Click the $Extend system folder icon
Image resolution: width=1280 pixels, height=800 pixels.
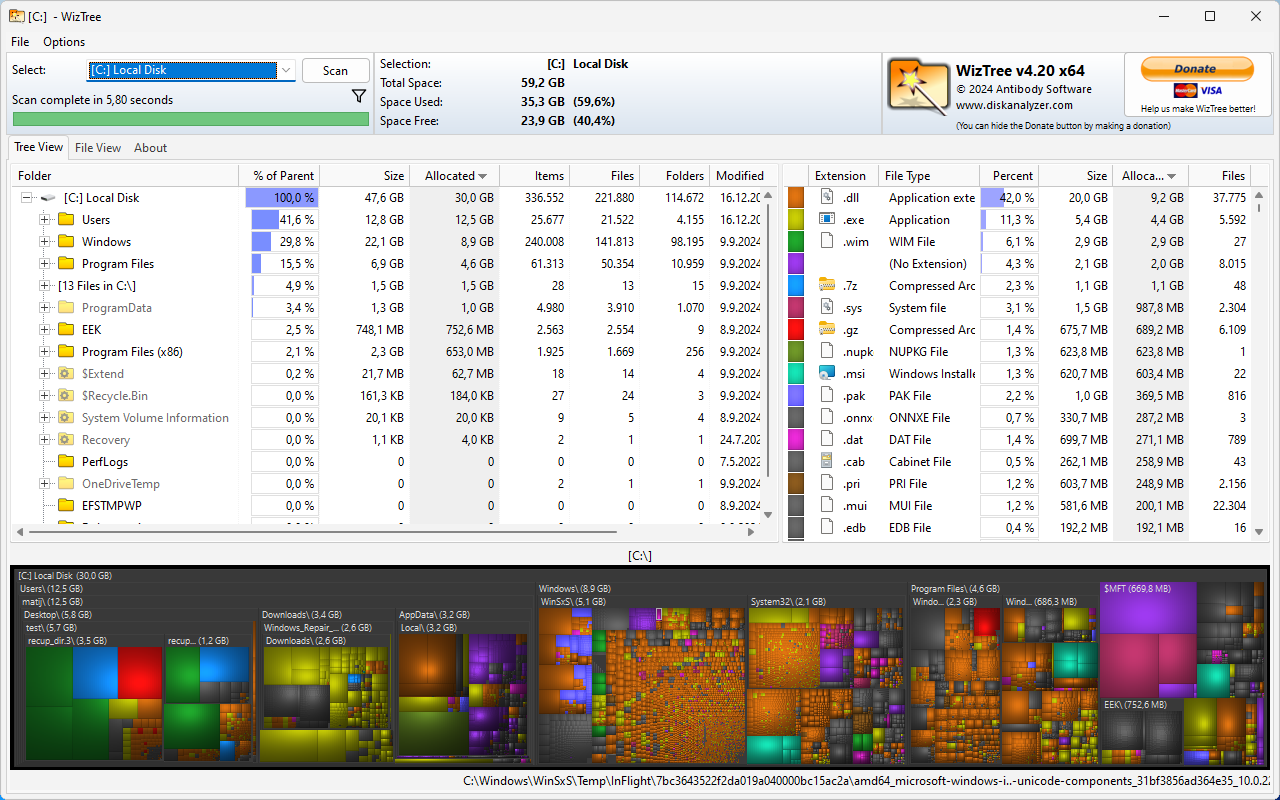(x=67, y=374)
